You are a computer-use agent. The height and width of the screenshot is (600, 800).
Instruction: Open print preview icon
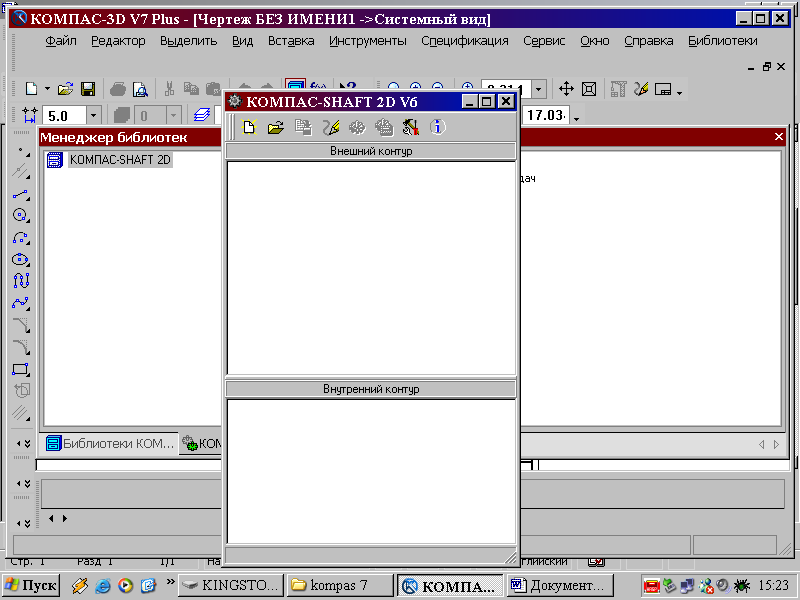point(140,89)
